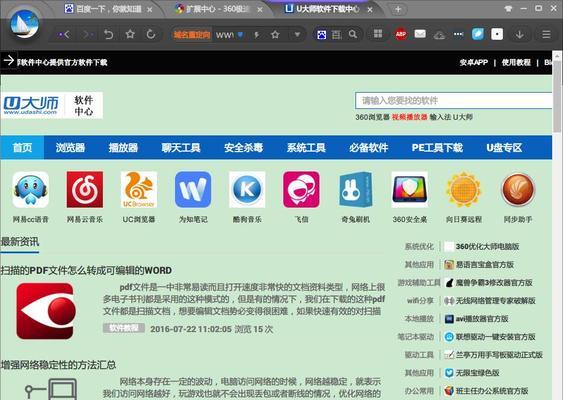Open the 360优化大师电脑版 sidebar link

pos(487,247)
